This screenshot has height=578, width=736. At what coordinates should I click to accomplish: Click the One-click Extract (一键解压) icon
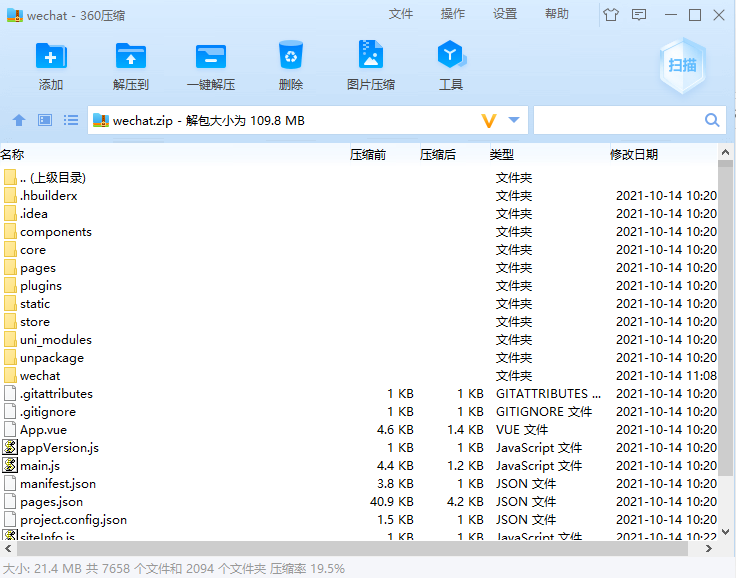[211, 56]
